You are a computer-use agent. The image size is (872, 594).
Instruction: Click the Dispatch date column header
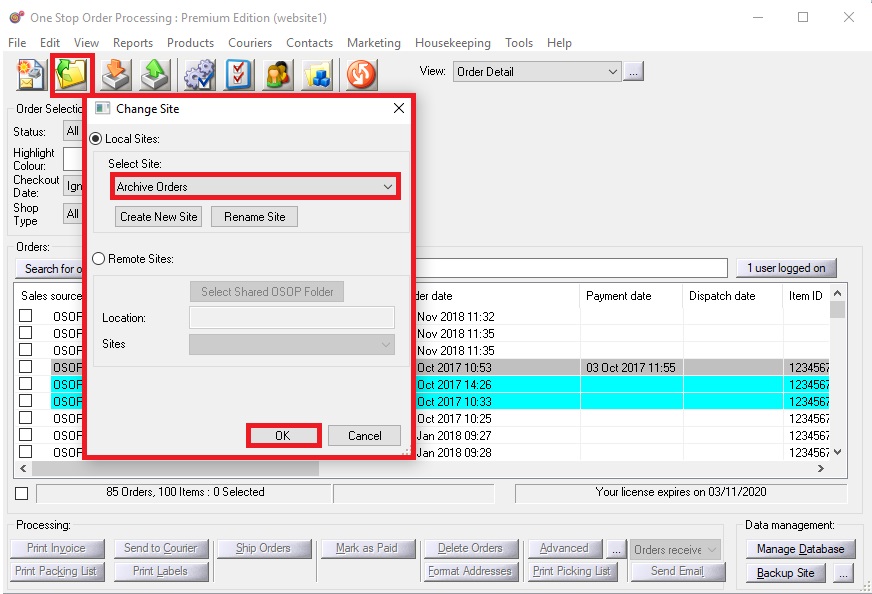[732, 296]
